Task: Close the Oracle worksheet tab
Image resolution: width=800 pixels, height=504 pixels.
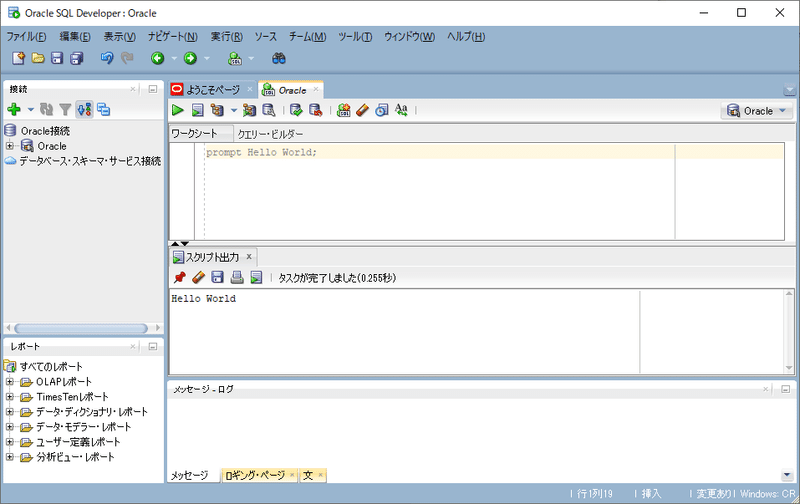Action: pos(316,89)
